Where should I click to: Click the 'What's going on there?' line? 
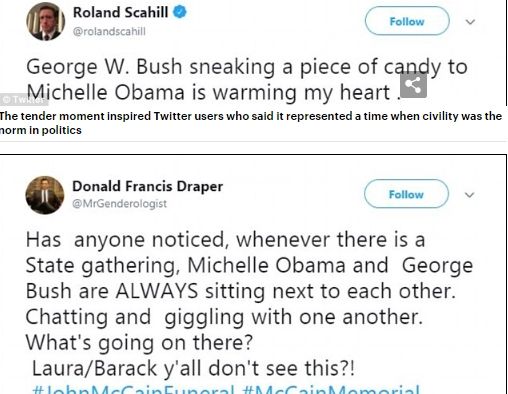[x=139, y=343]
